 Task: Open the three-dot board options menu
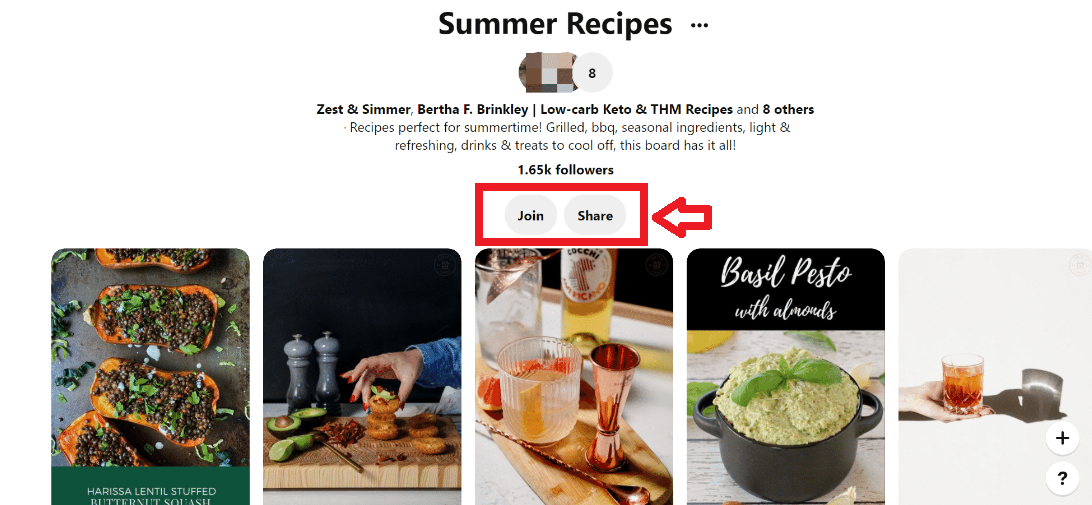click(699, 26)
